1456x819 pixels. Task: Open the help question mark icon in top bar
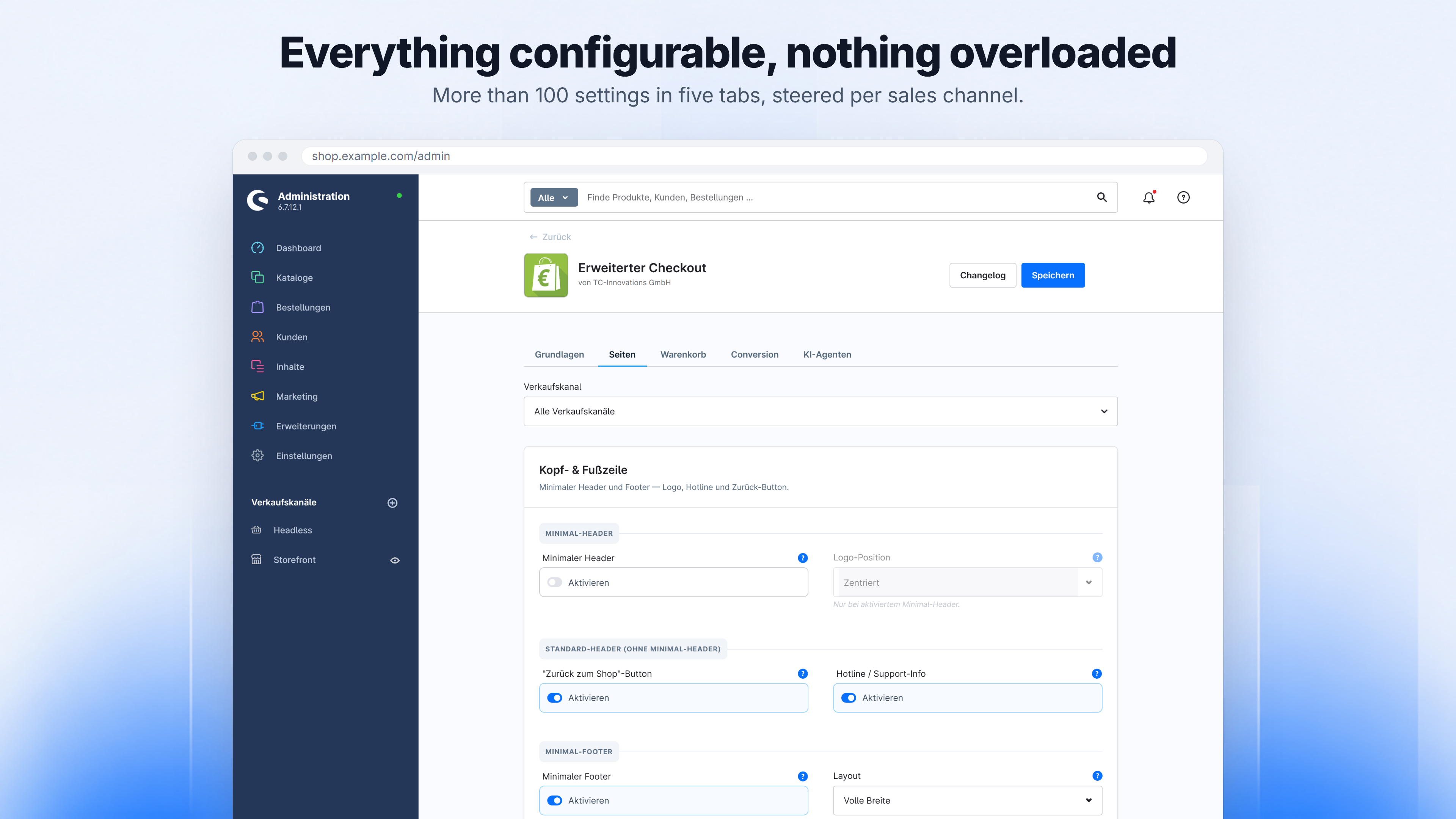pos(1183,197)
